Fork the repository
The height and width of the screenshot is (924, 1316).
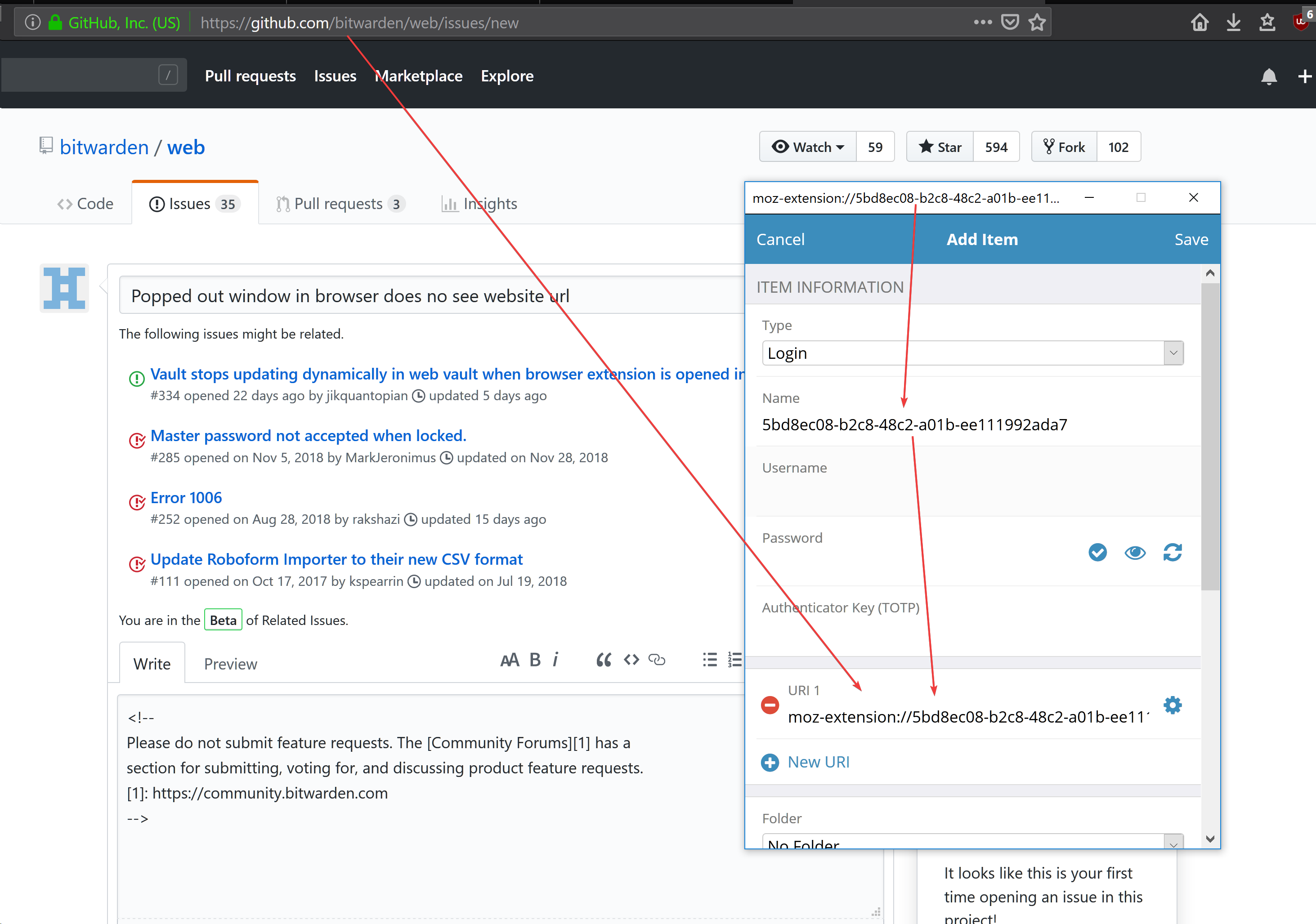(1065, 147)
